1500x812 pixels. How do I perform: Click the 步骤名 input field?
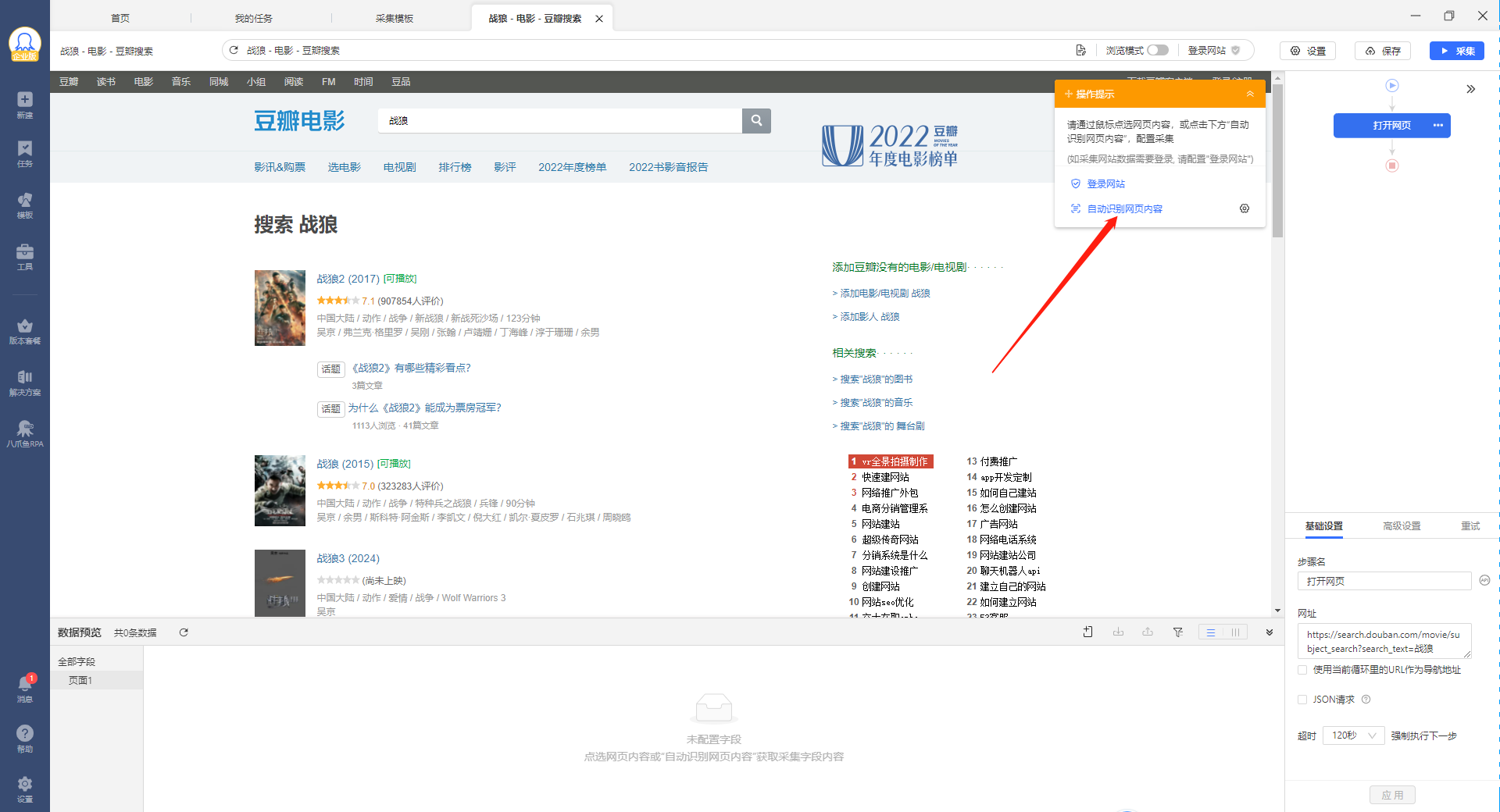click(1384, 581)
